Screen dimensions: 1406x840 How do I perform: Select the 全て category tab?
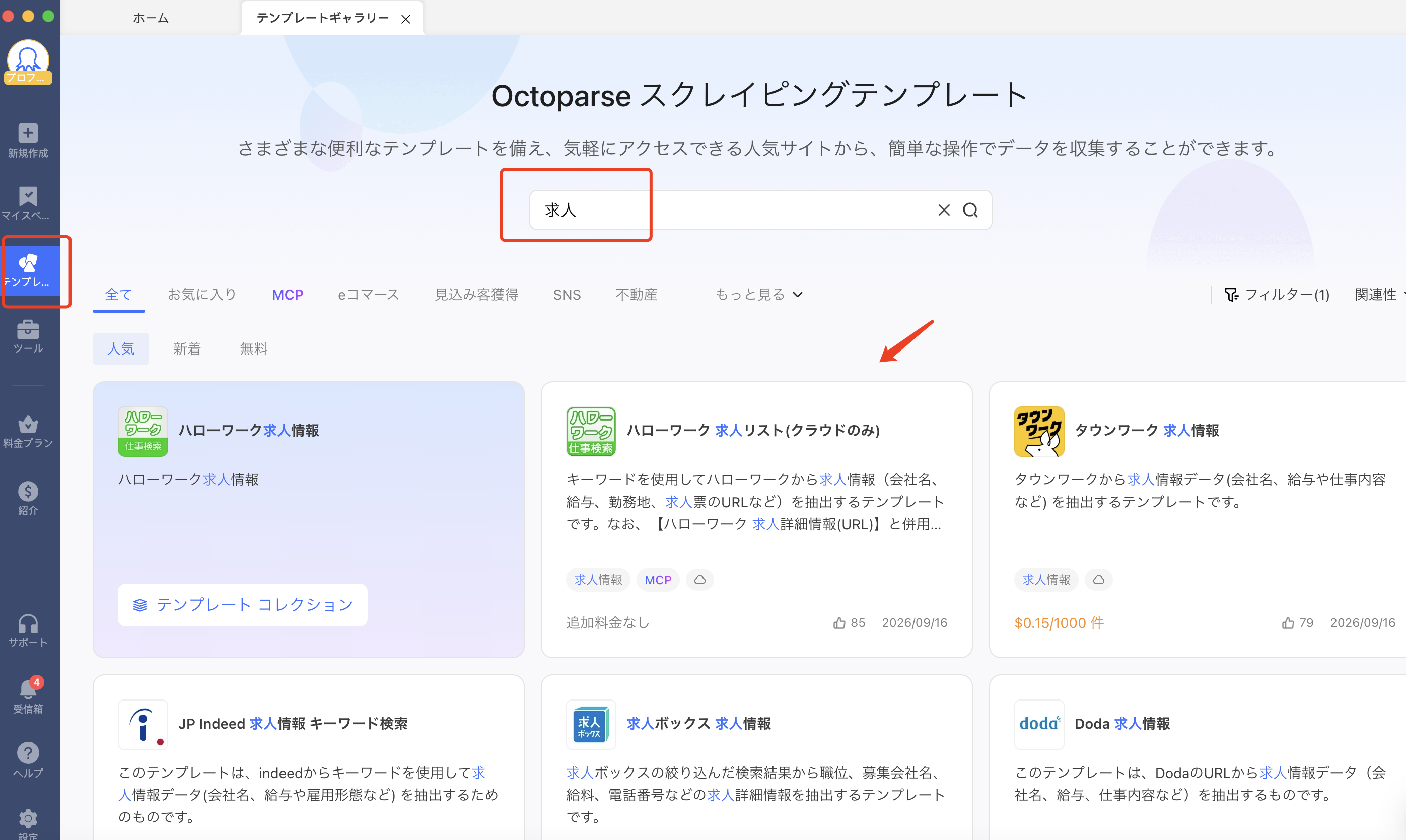(118, 294)
